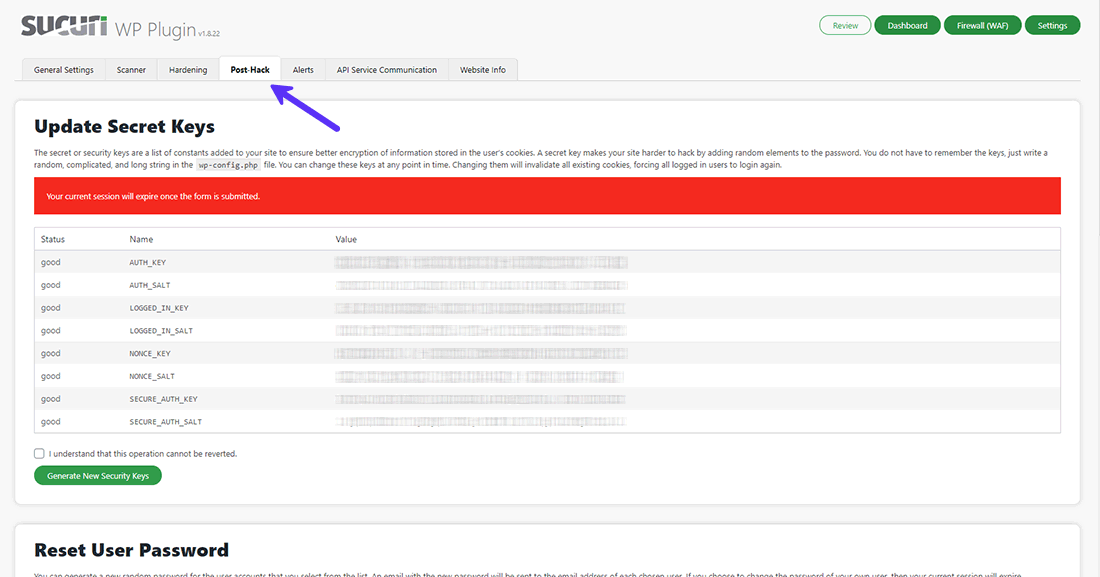Select the Scanner tab

[131, 70]
